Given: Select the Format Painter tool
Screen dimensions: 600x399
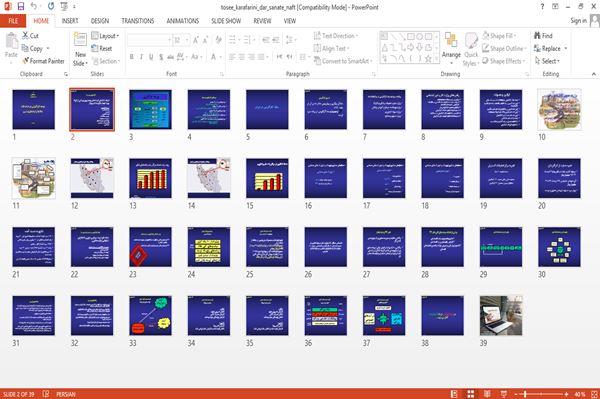Looking at the screenshot, I should click(43, 61).
